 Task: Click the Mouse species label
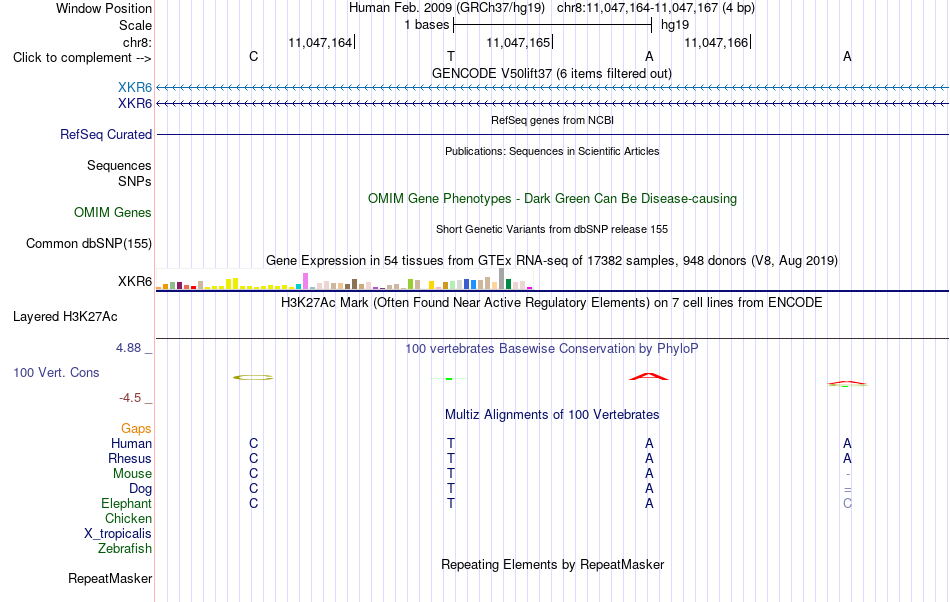point(132,474)
